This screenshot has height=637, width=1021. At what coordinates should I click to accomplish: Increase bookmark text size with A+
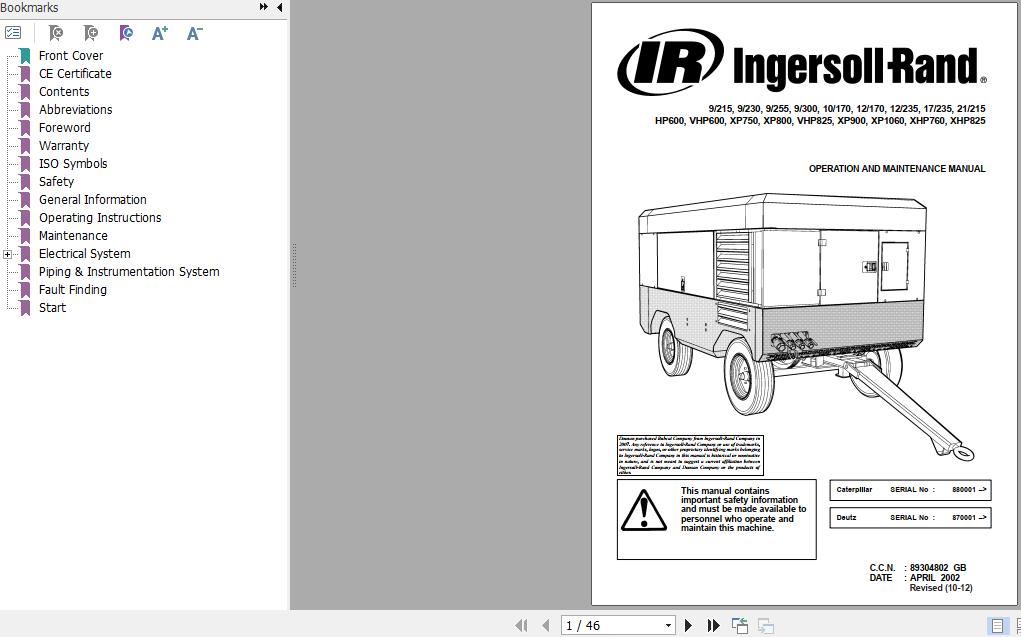(x=160, y=33)
